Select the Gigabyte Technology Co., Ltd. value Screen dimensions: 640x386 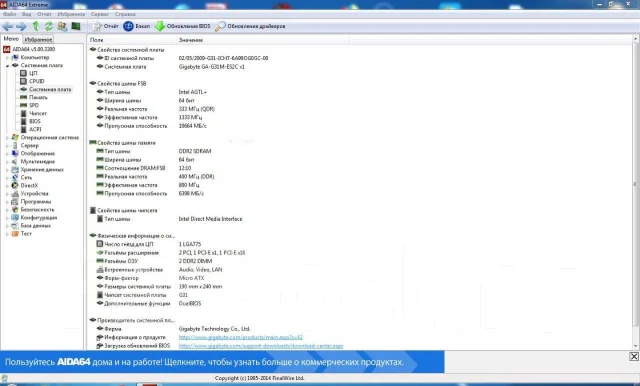214,328
